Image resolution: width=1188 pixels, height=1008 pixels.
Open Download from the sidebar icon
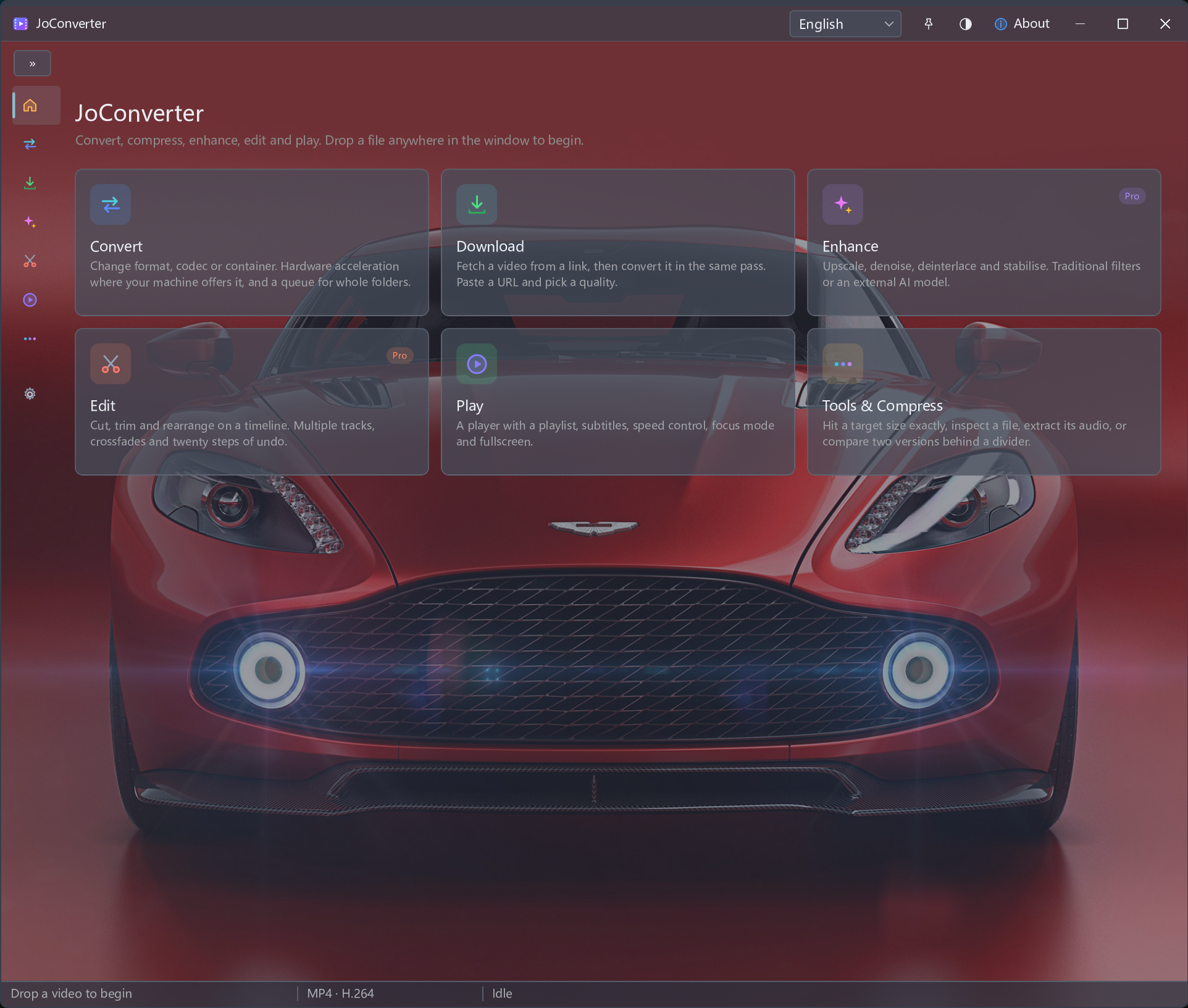[30, 183]
